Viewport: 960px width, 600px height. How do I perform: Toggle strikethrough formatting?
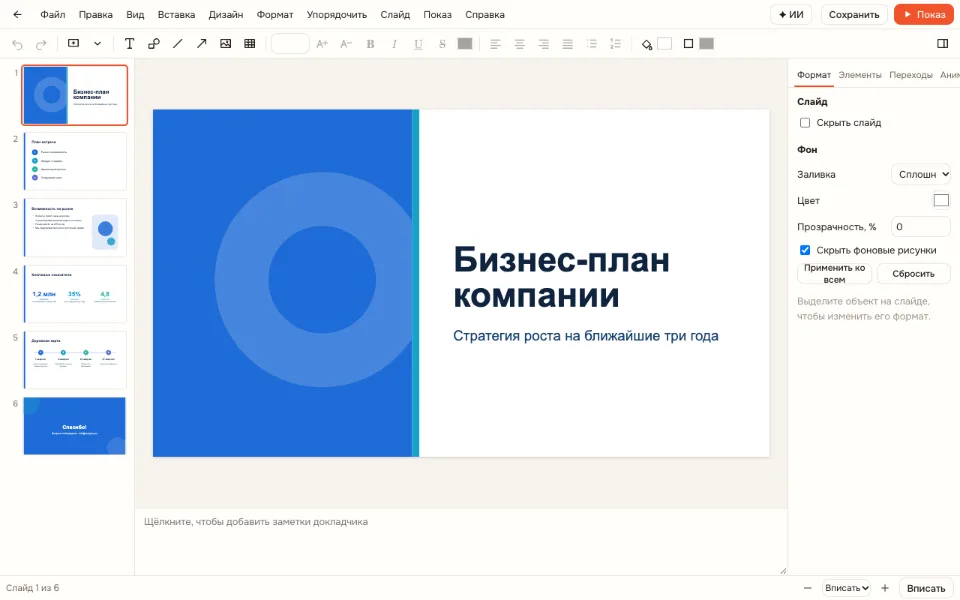click(x=442, y=44)
